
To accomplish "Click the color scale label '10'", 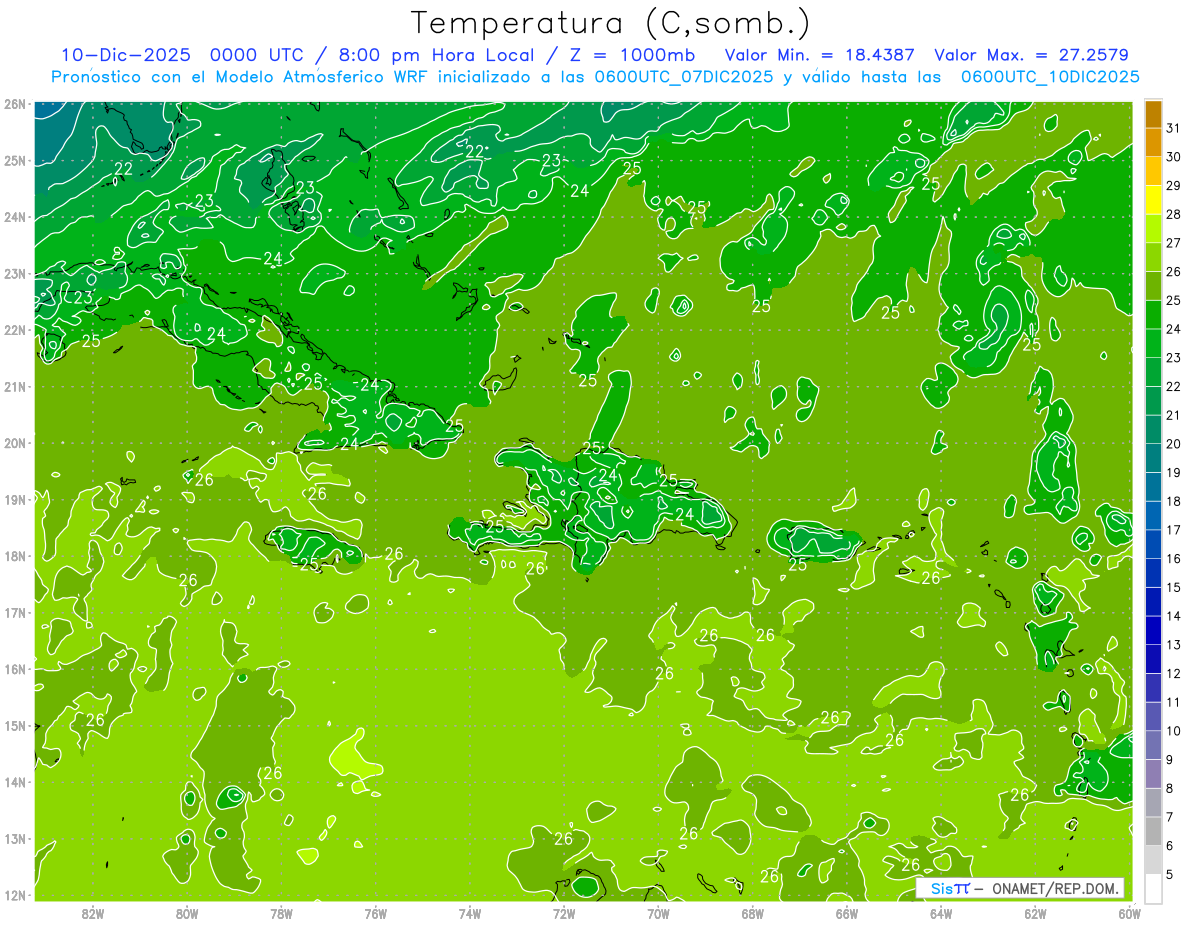I will (1173, 730).
